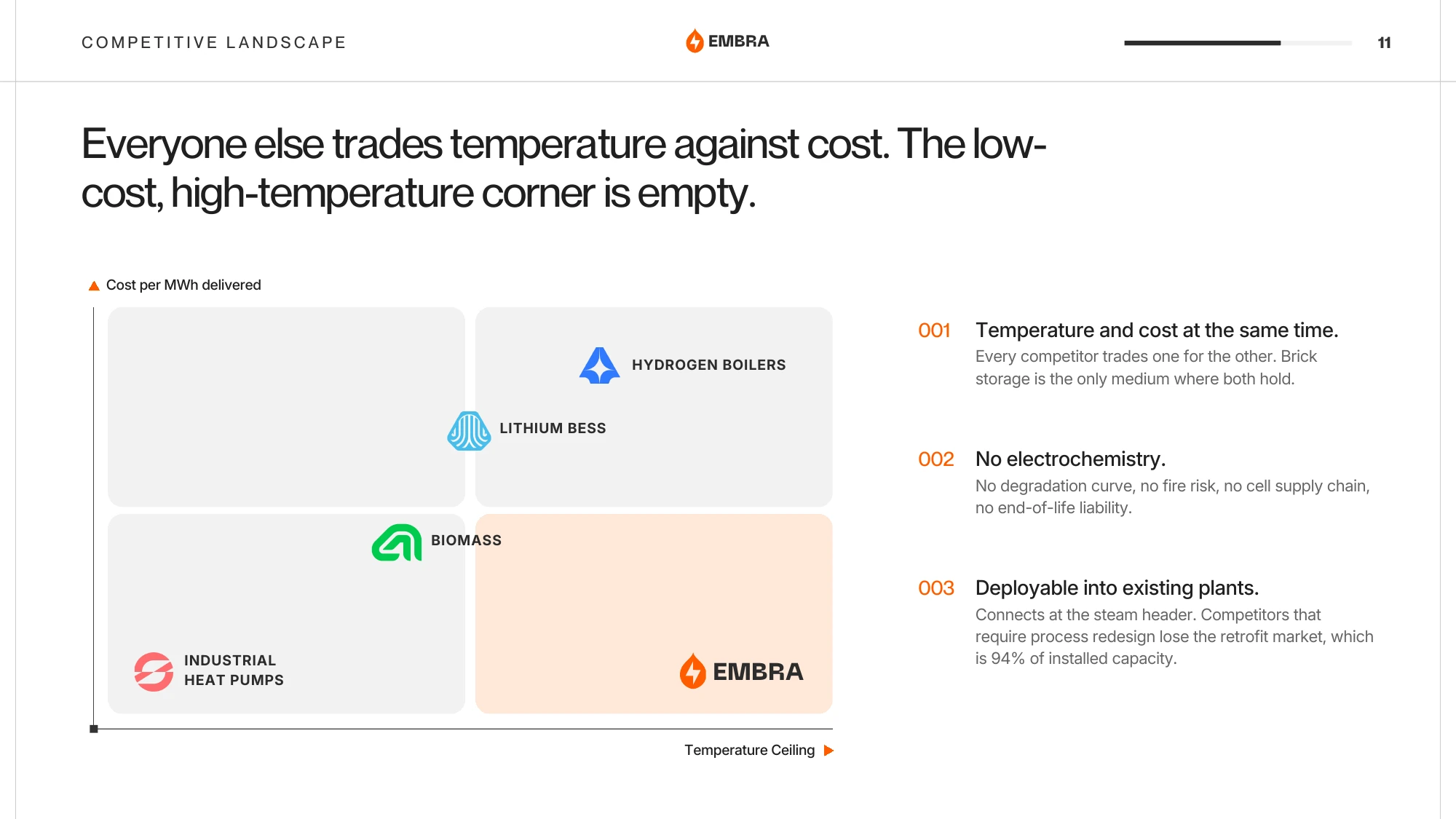Viewport: 1456px width, 819px height.
Task: Select the No electrochemistry heading
Action: (x=1070, y=459)
